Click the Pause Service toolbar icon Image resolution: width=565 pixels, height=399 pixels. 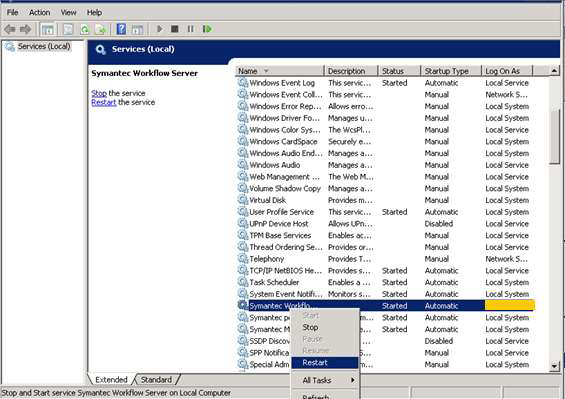tap(191, 29)
